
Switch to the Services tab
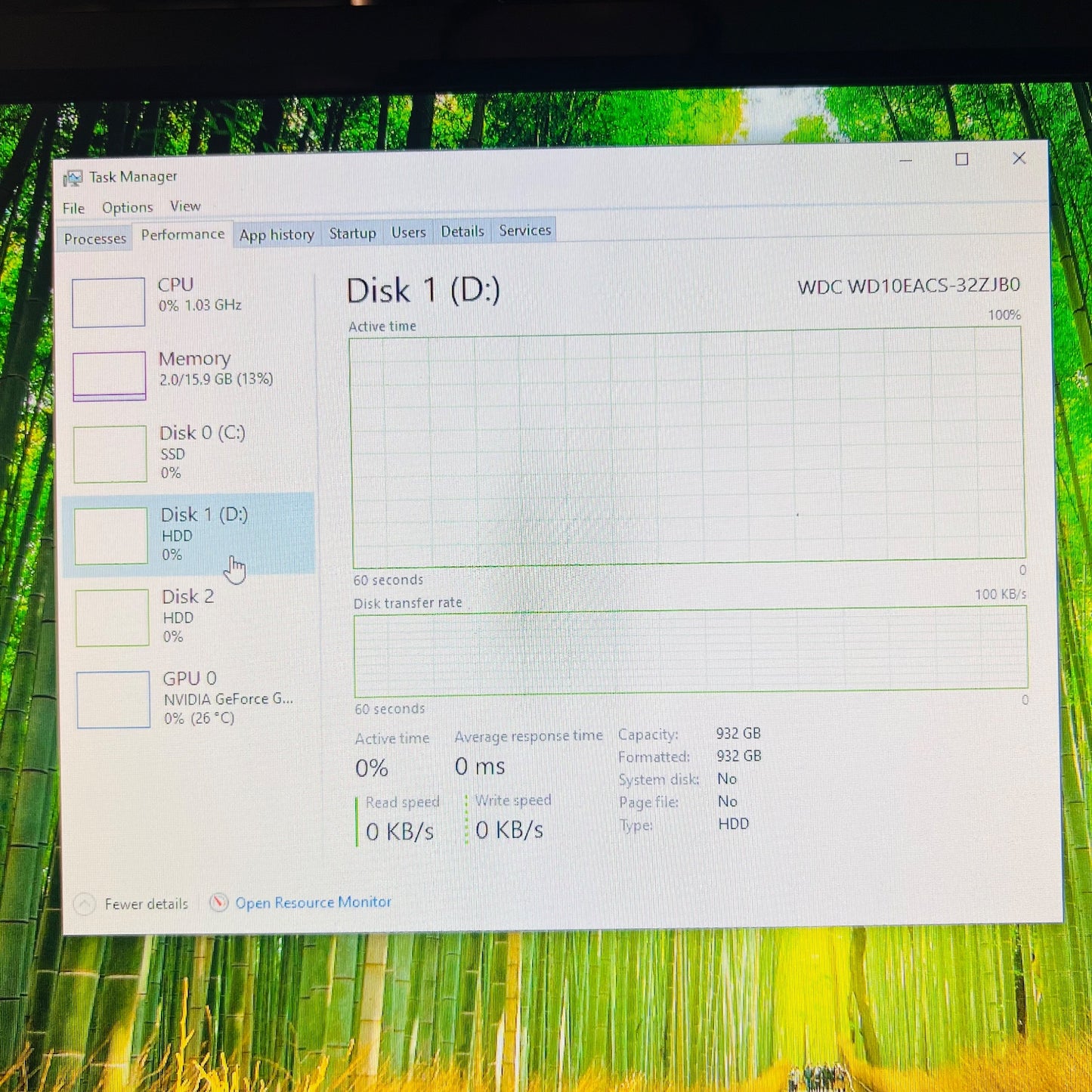pos(524,230)
